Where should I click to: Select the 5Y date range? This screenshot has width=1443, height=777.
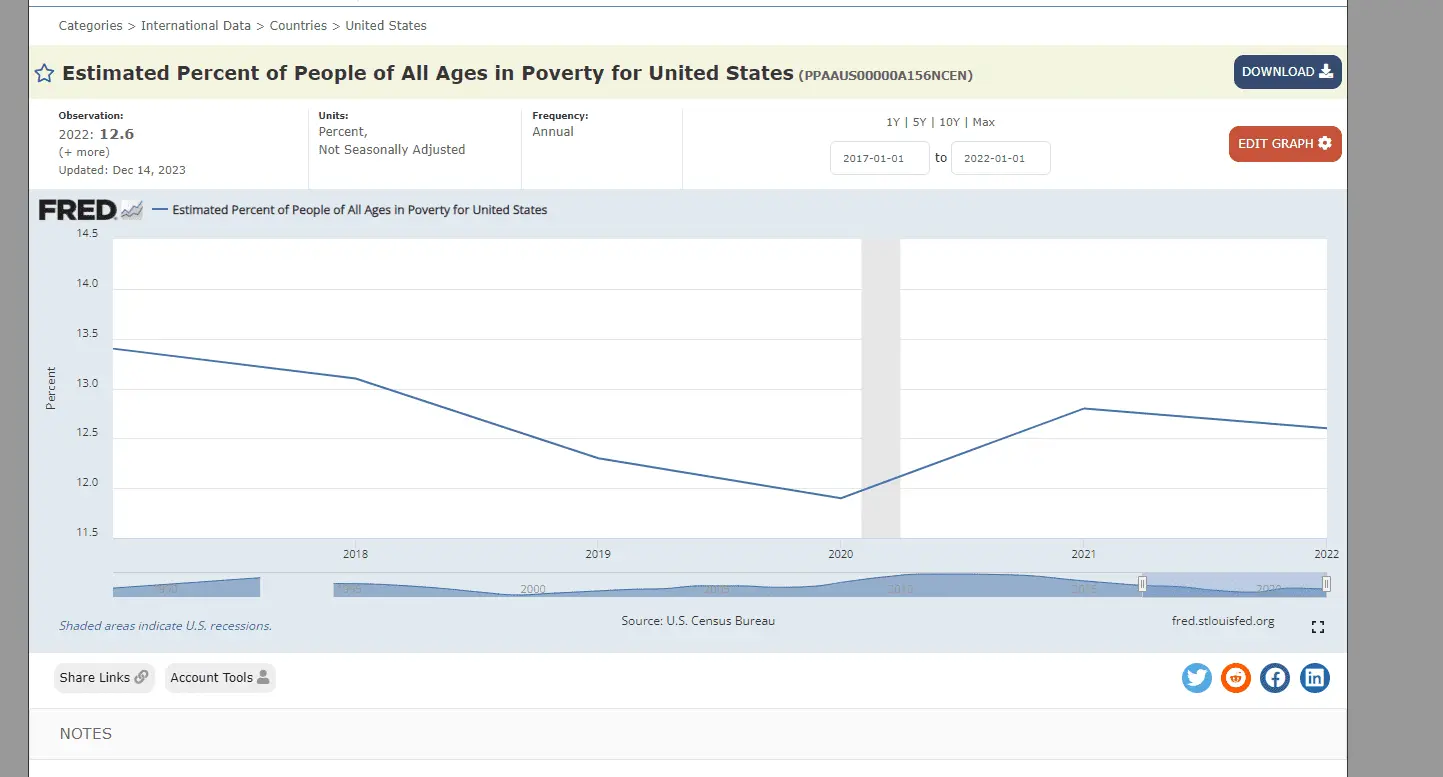(x=920, y=122)
